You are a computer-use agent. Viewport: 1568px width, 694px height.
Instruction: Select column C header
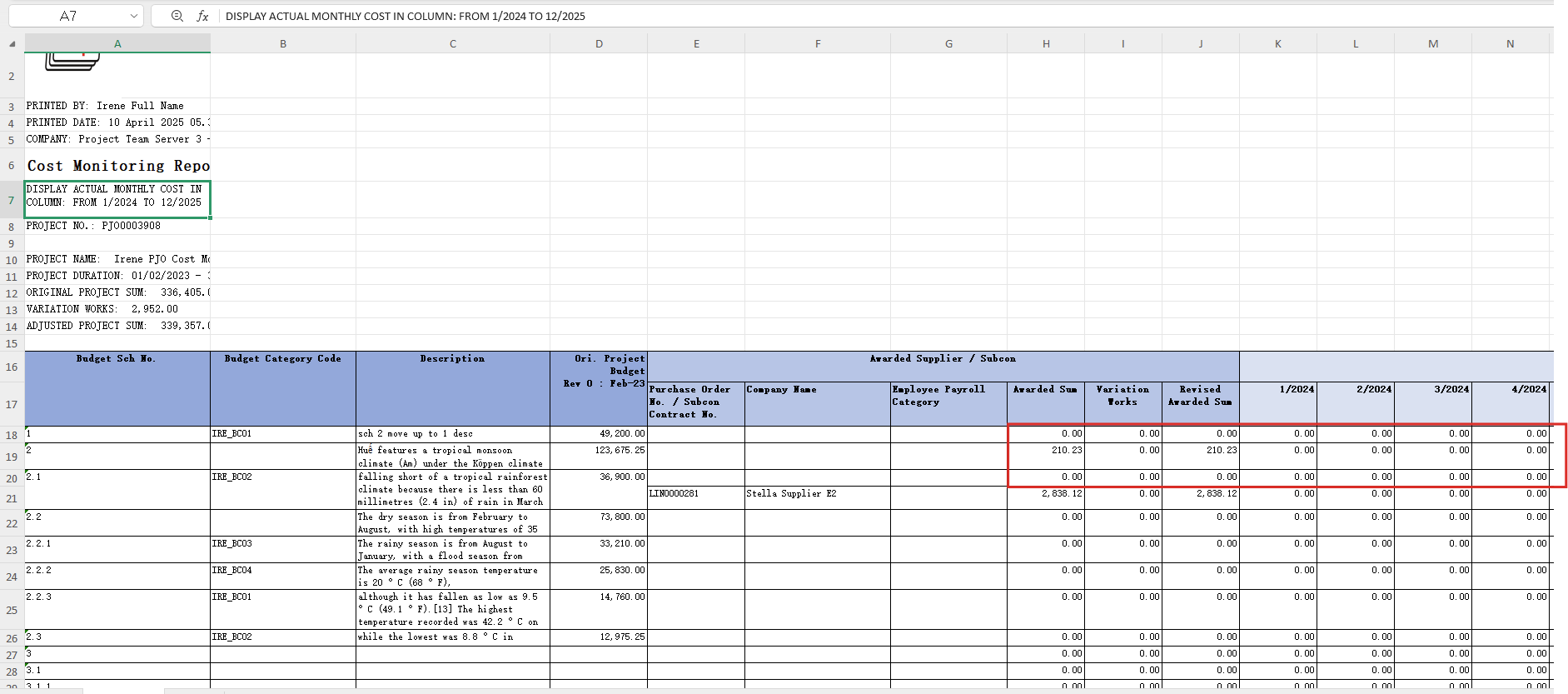pos(453,44)
